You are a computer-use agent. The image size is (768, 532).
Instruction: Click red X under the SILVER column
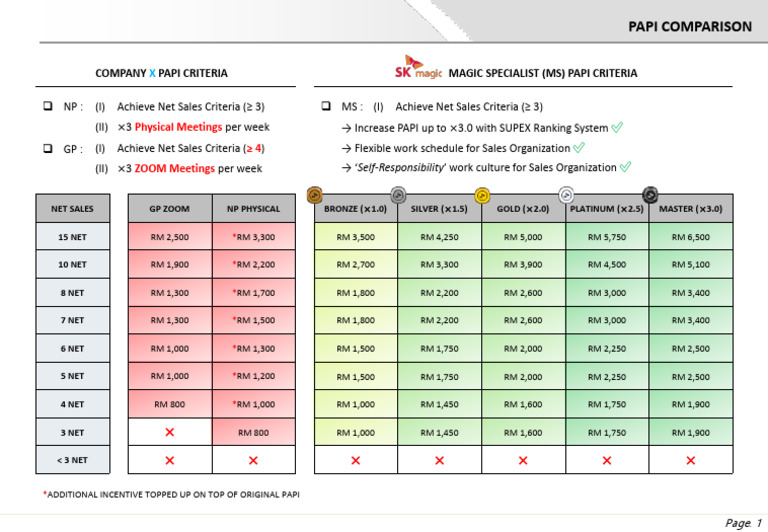[439, 460]
